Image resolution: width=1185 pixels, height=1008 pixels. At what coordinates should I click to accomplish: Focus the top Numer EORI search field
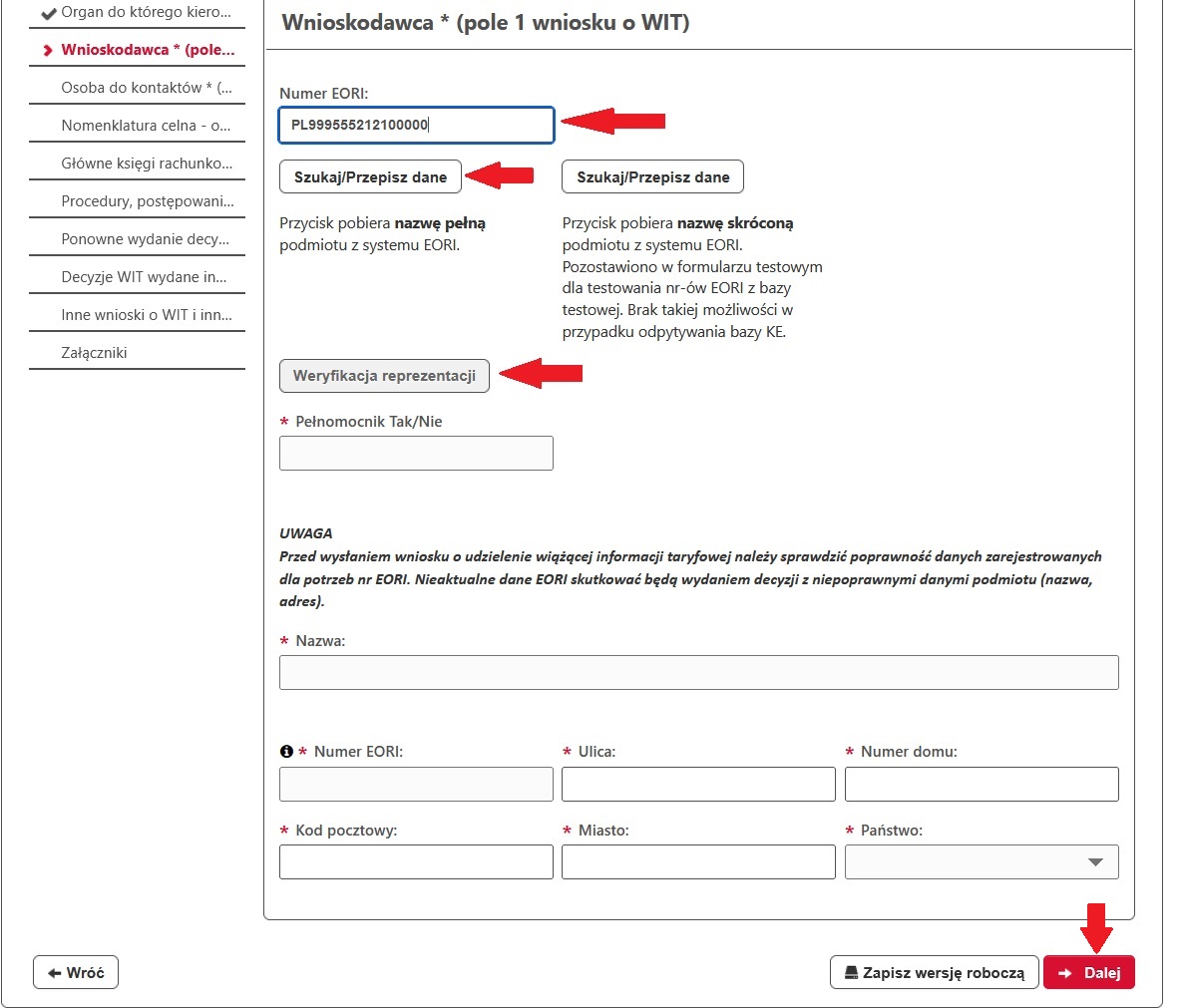point(416,126)
